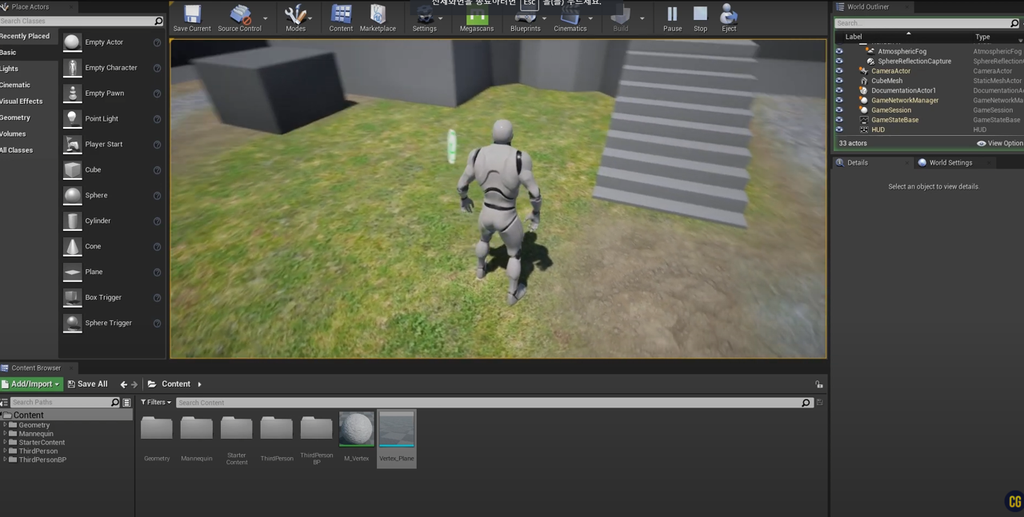
Task: Toggle visibility of AtmosphericFog
Action: click(839, 51)
